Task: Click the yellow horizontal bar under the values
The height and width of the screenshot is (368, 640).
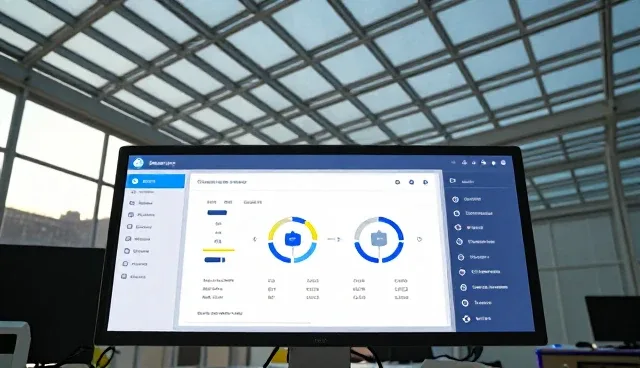Action: 219,250
